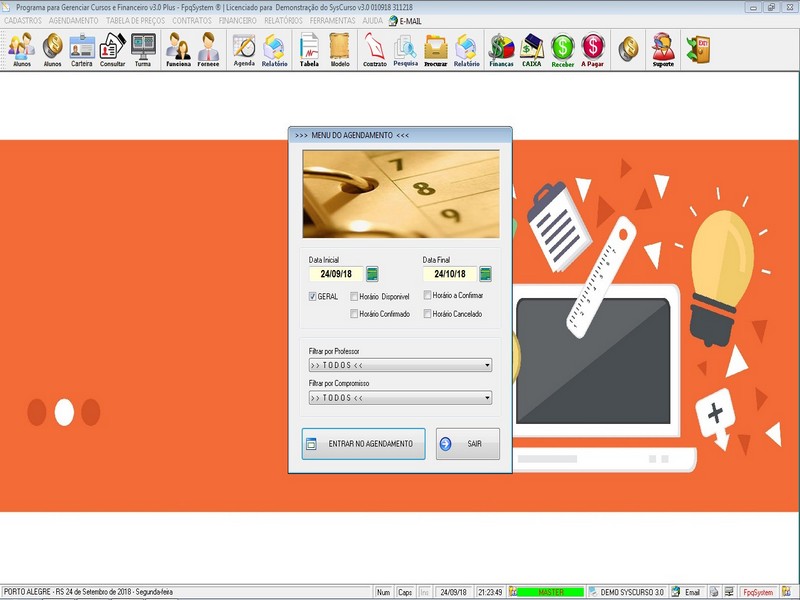Check the Horário Disponível checkbox
800x600 pixels.
[x=354, y=296]
